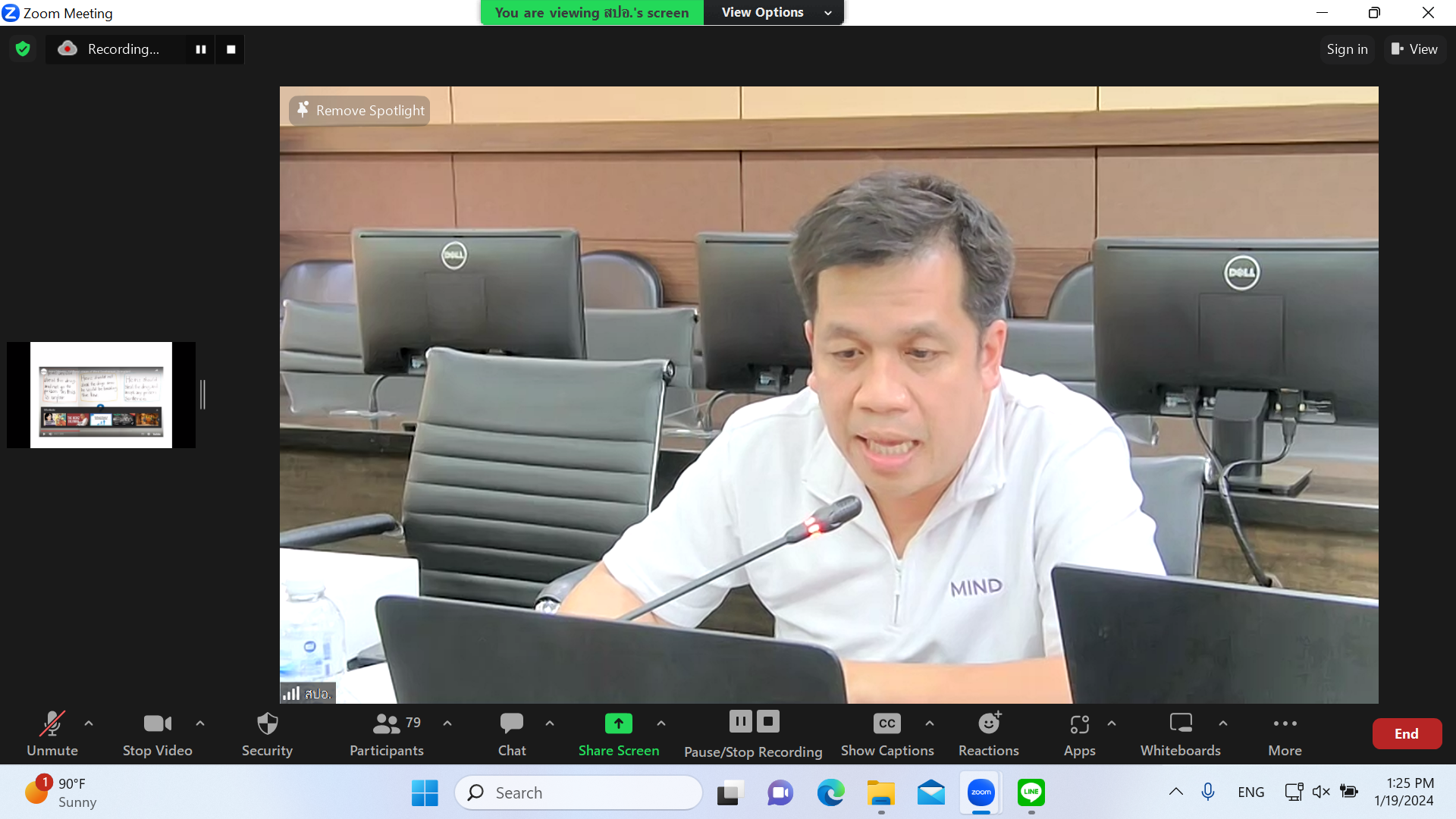Screen dimensions: 1456x819
Task: Open the View layout menu
Action: 1414,49
